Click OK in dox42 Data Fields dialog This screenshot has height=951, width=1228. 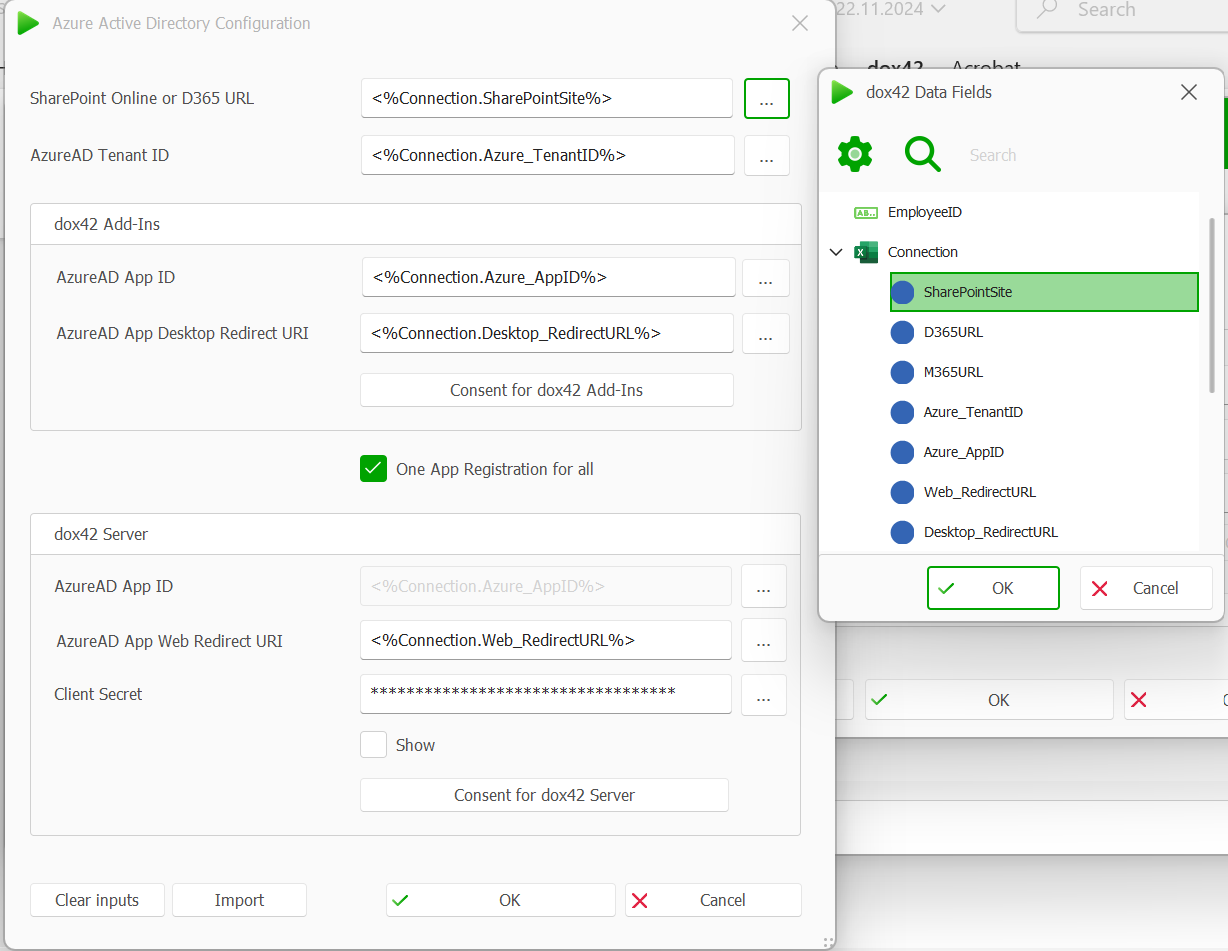pos(993,588)
